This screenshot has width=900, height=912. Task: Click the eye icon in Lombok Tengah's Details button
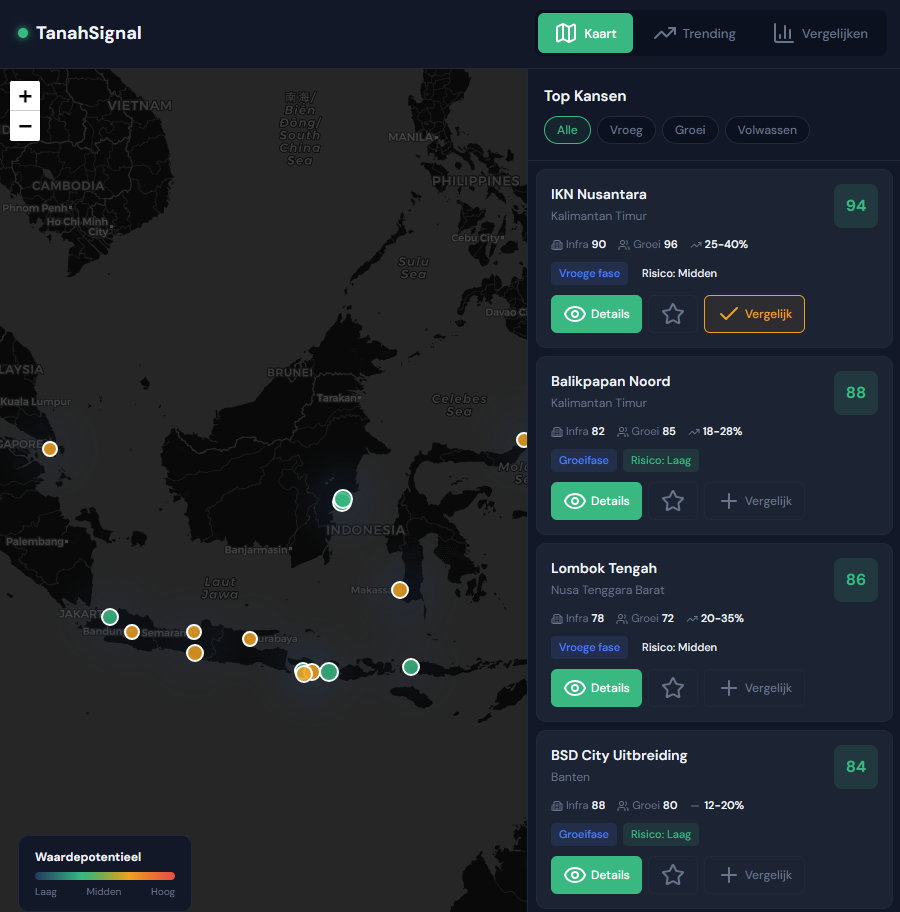(x=574, y=688)
